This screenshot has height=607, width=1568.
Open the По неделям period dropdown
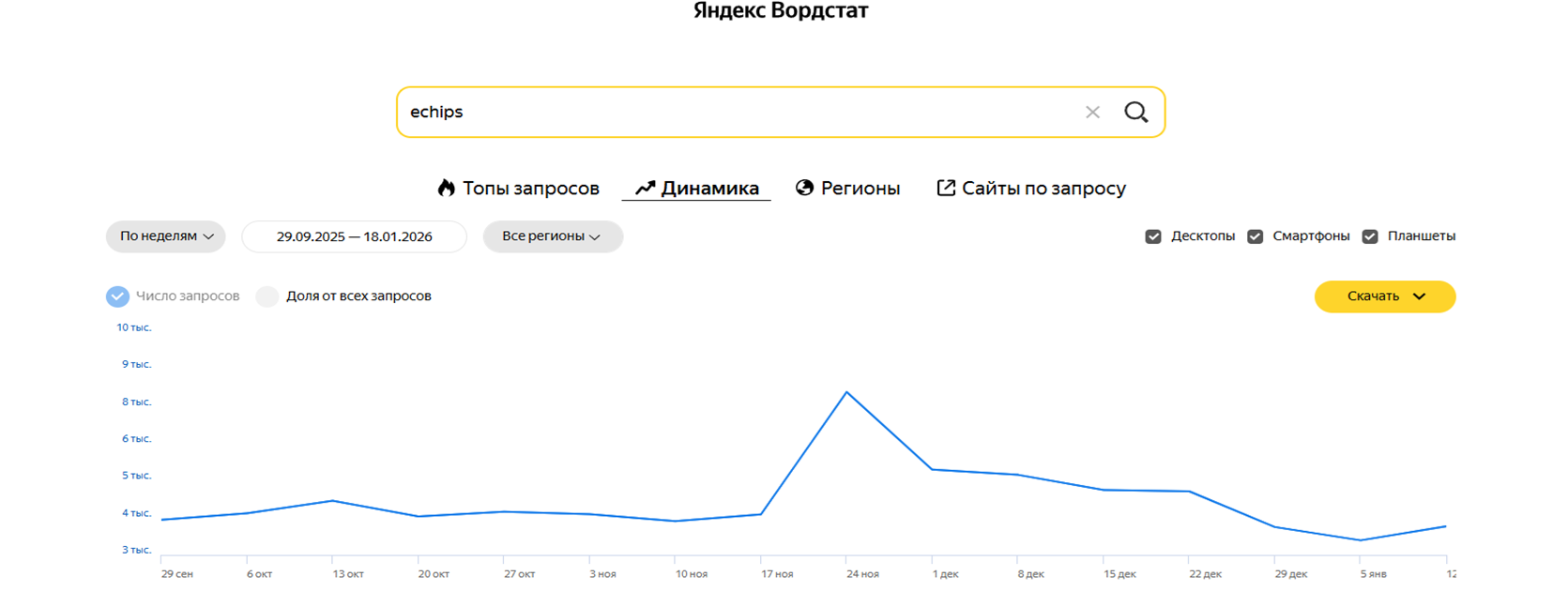[166, 236]
